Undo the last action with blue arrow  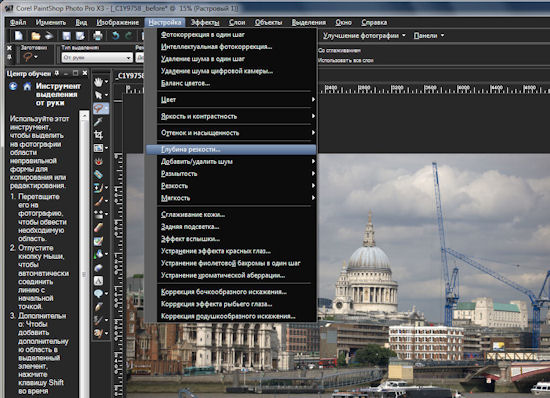click(x=115, y=35)
